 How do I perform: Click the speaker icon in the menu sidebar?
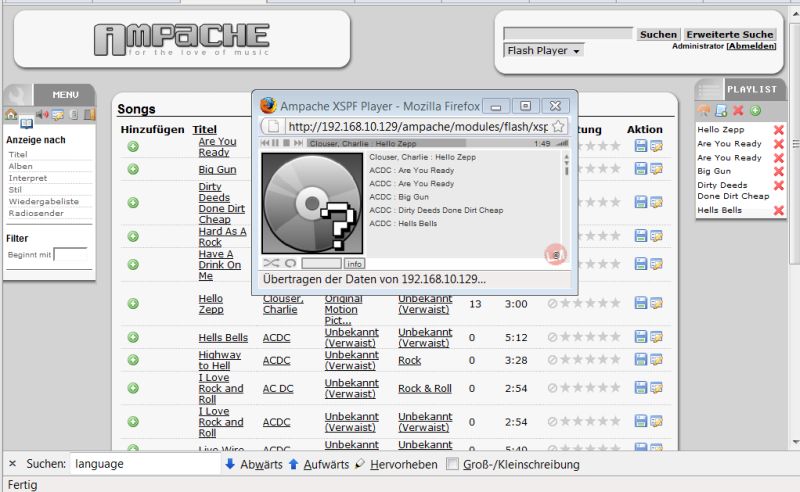coord(42,114)
